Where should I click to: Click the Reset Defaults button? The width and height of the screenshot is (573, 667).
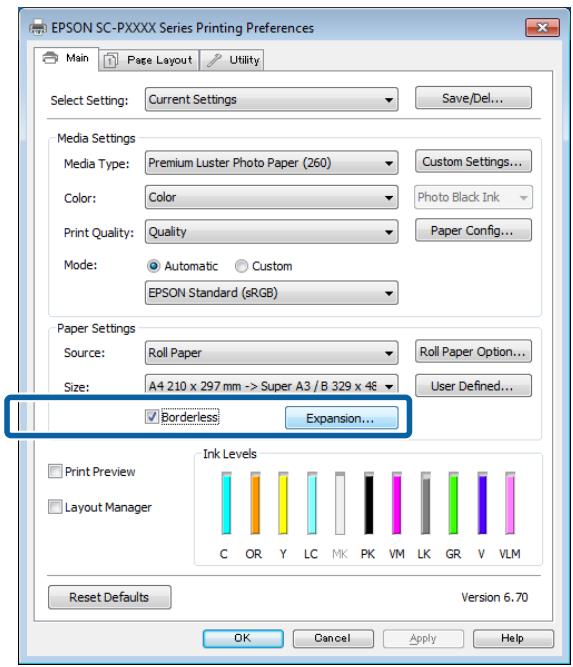[x=110, y=597]
